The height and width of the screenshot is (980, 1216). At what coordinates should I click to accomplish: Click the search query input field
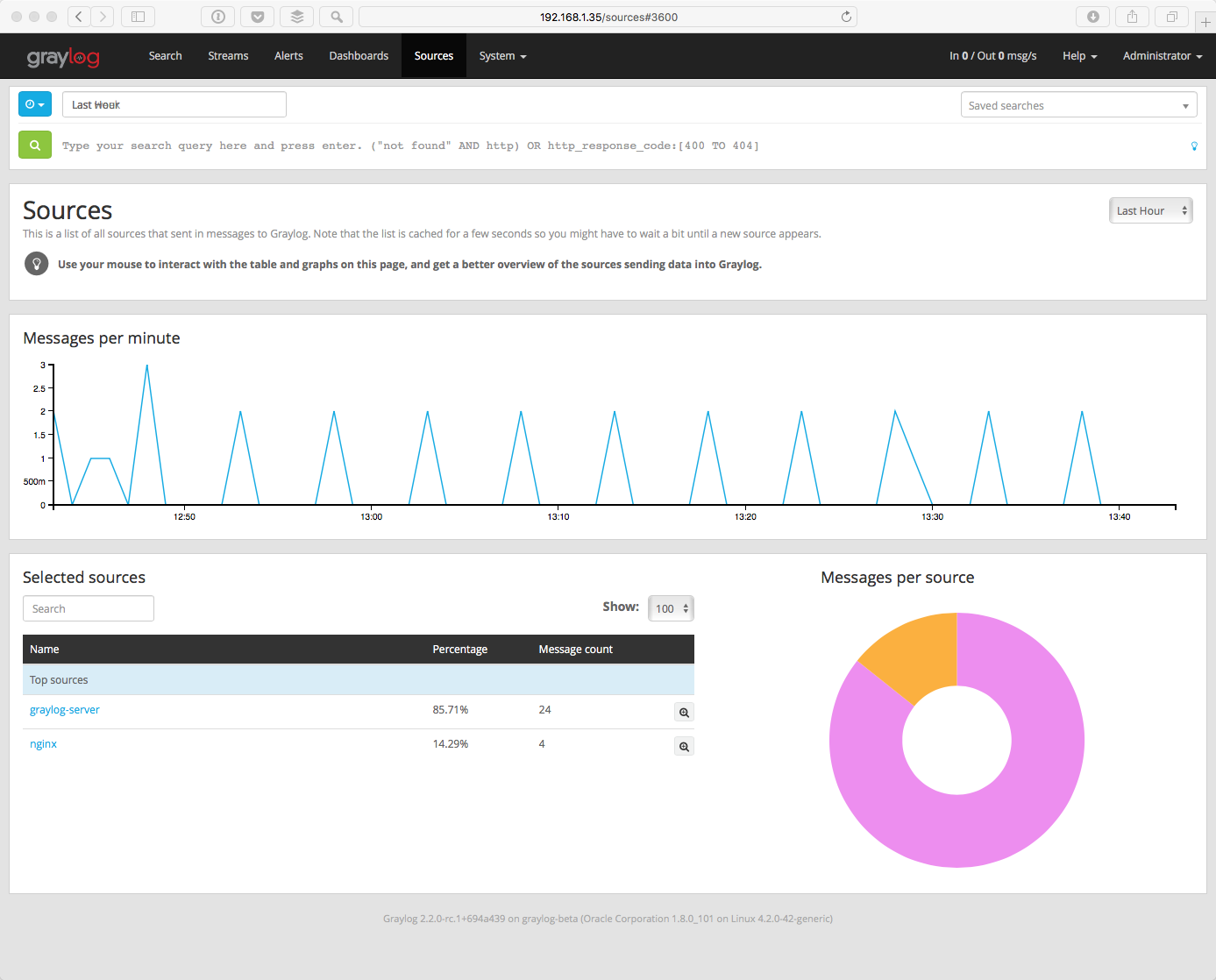tap(620, 146)
